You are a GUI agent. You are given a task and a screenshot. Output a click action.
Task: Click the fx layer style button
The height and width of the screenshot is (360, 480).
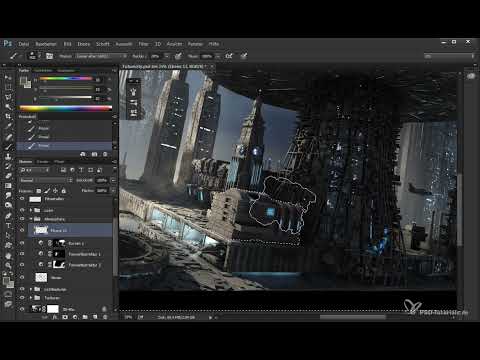click(55, 317)
